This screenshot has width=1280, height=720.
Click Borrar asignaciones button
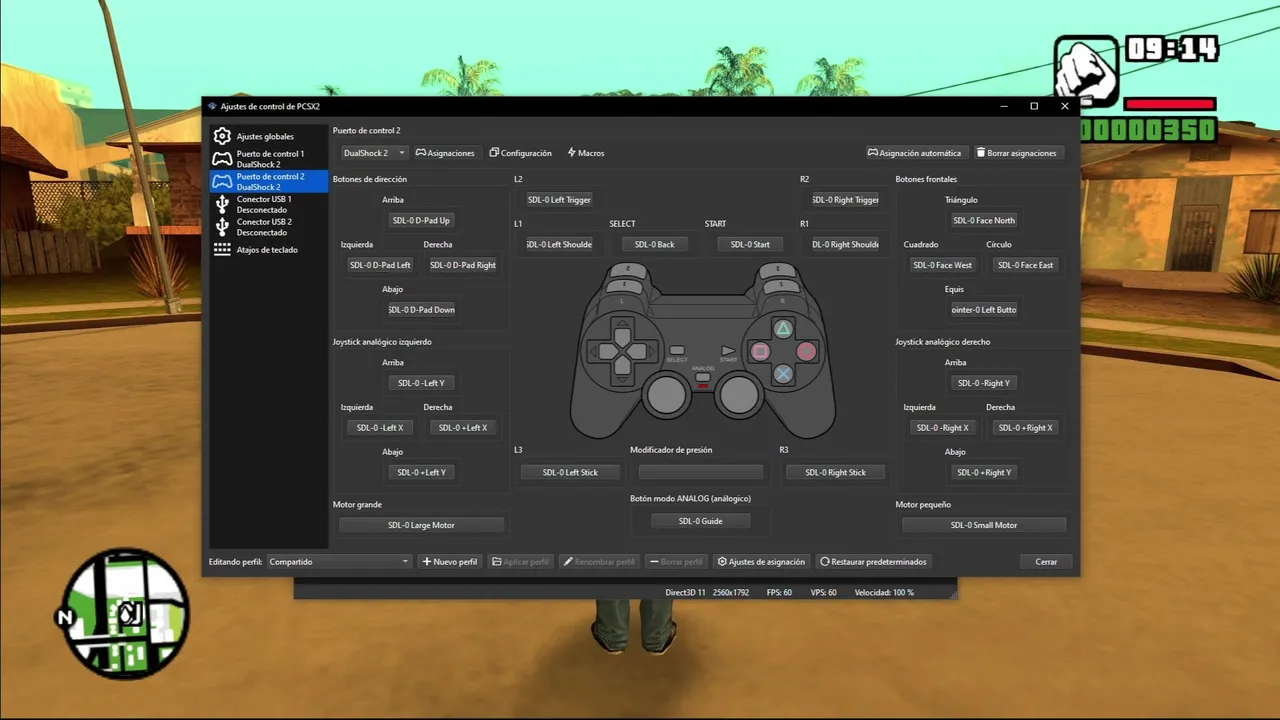(x=1016, y=153)
